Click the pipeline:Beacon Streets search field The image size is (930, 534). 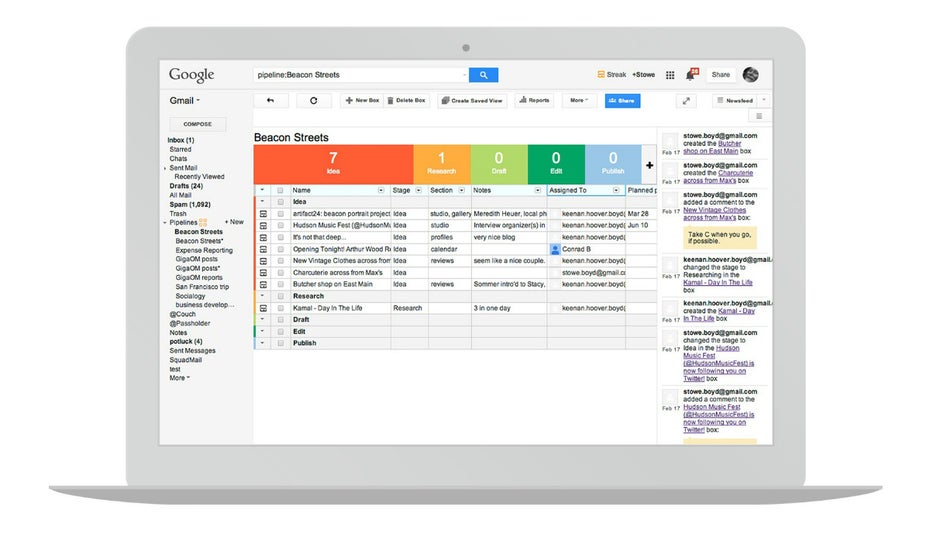tap(361, 75)
